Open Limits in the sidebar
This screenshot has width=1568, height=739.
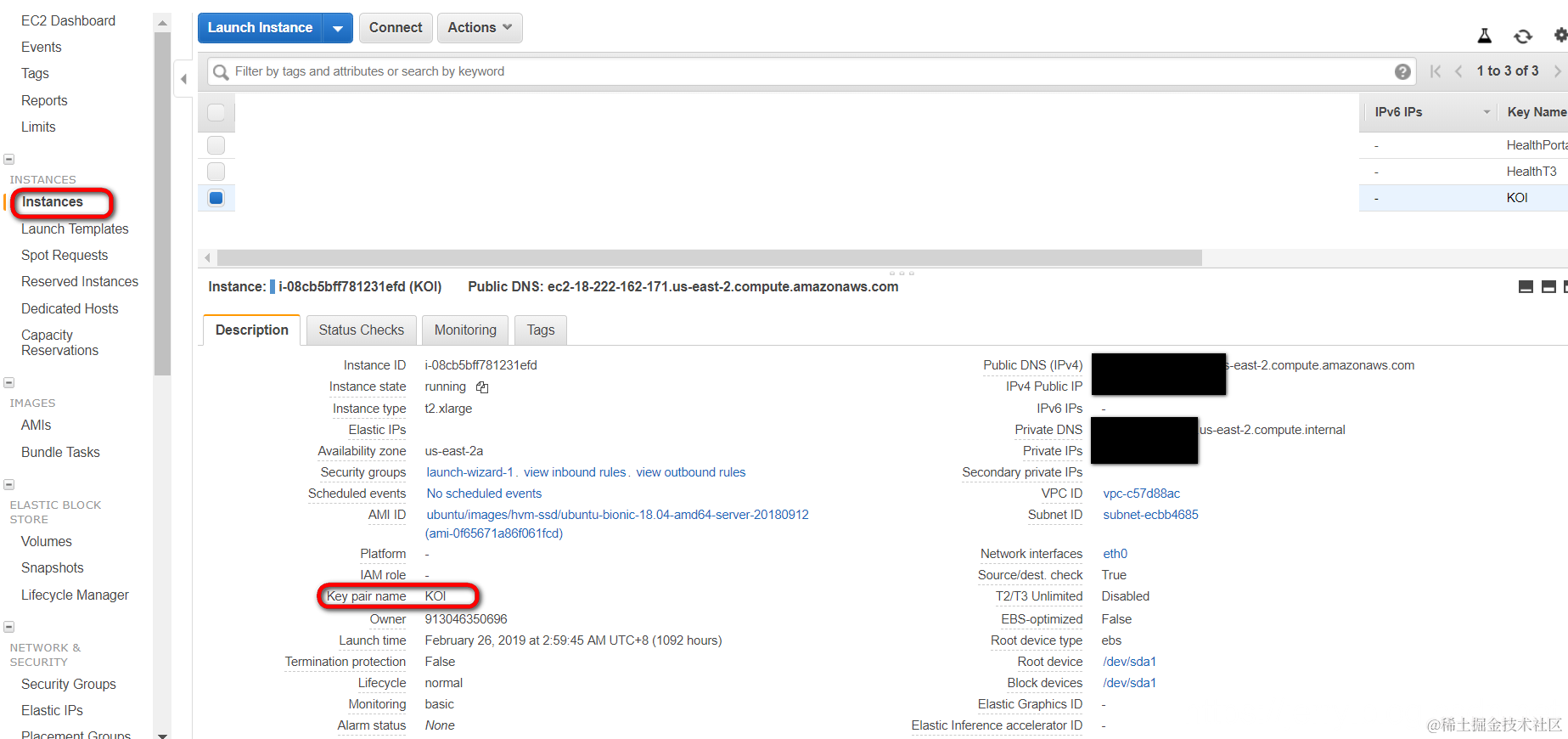pos(38,127)
